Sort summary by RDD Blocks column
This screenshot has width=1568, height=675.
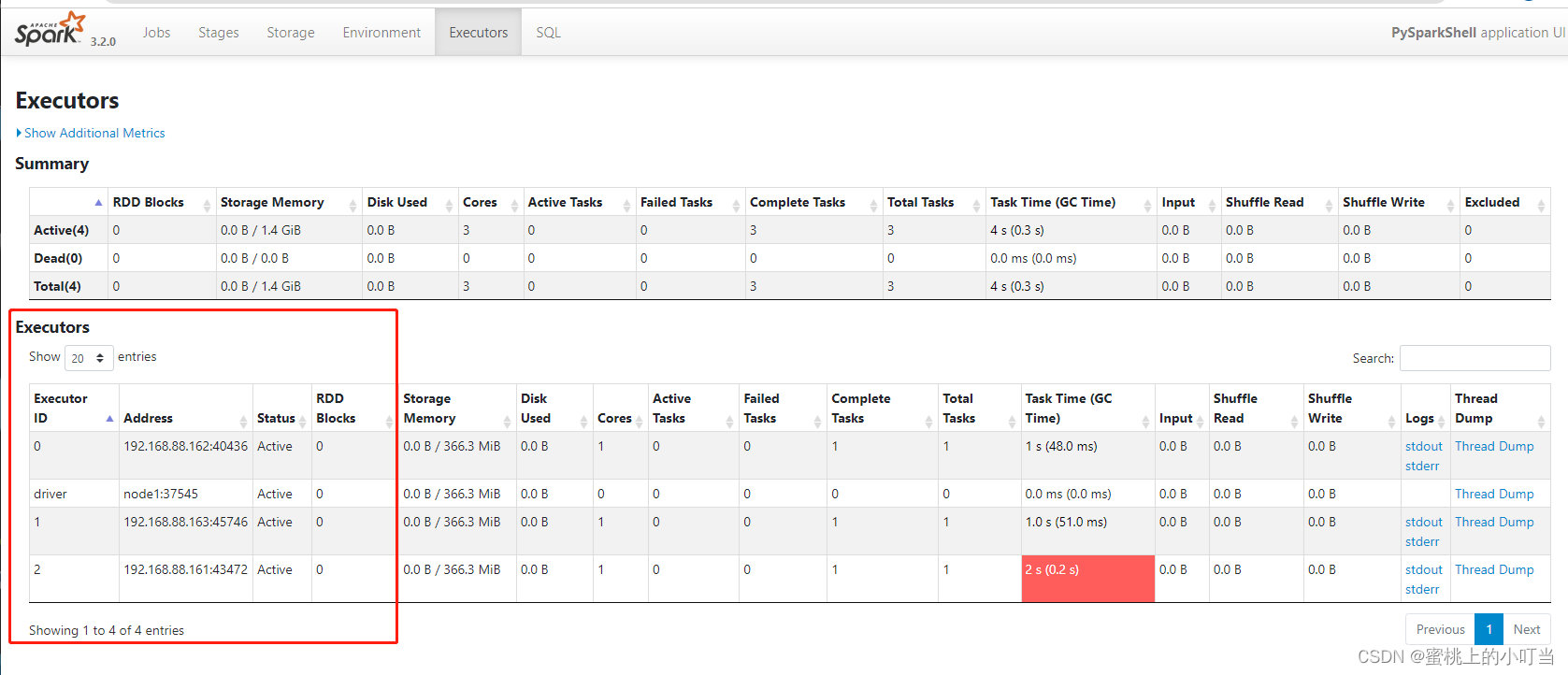[x=162, y=202]
